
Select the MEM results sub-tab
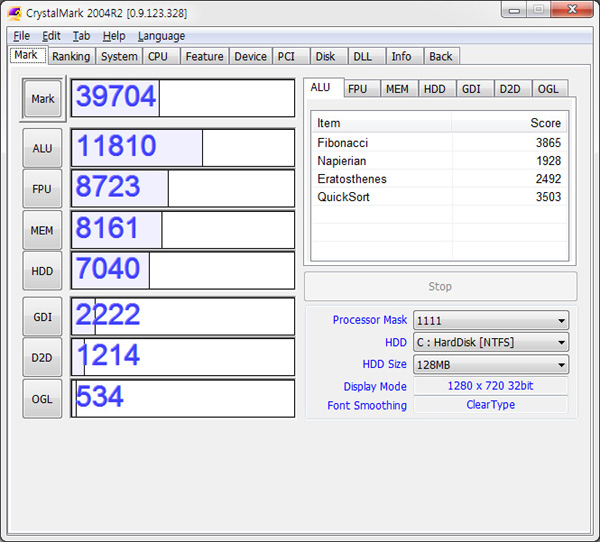click(399, 89)
